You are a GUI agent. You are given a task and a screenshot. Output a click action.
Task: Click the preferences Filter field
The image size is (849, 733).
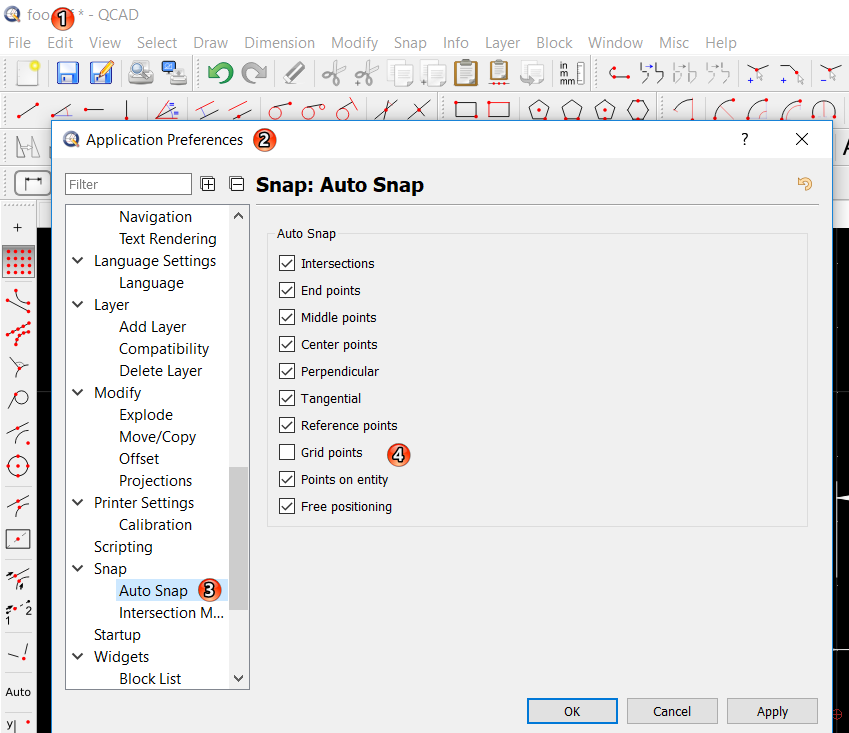[128, 184]
